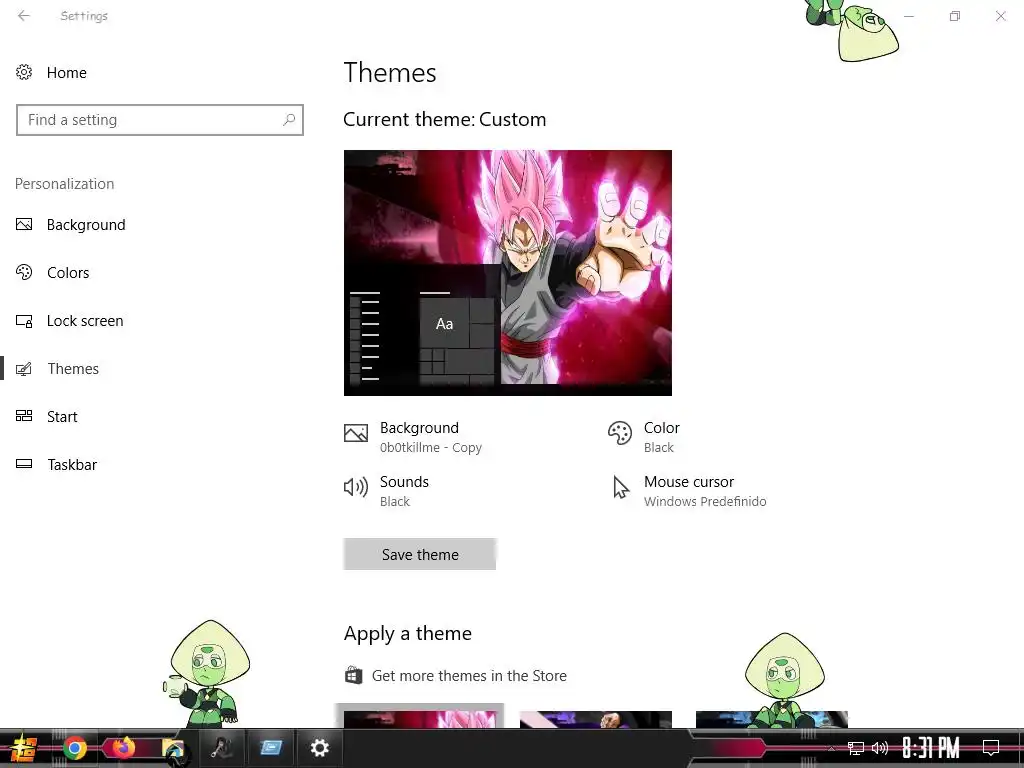The image size is (1024, 768).
Task: Show hidden tray icons chevron
Action: tap(831, 748)
